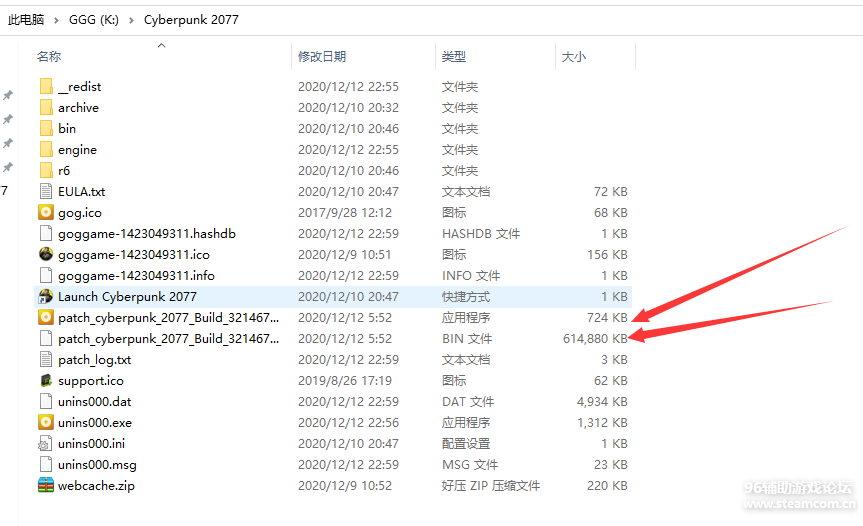Sort by 修改日期 column header
This screenshot has width=863, height=526.
[x=321, y=57]
